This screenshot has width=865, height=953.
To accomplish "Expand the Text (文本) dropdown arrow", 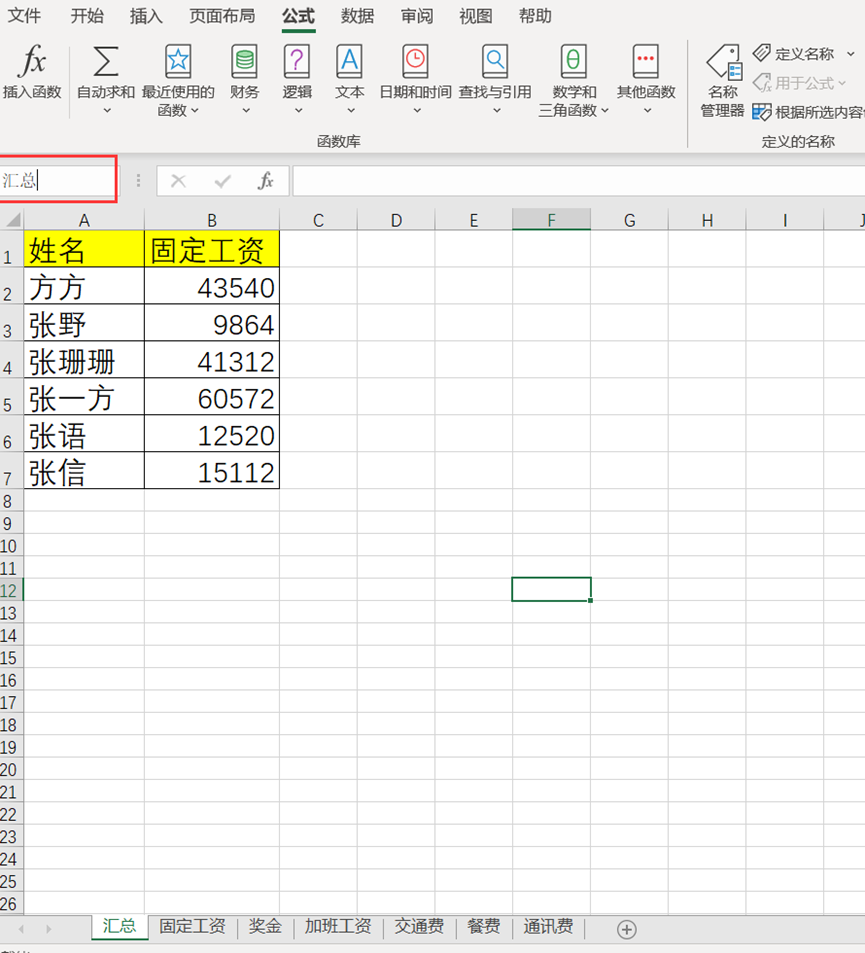I will [351, 111].
